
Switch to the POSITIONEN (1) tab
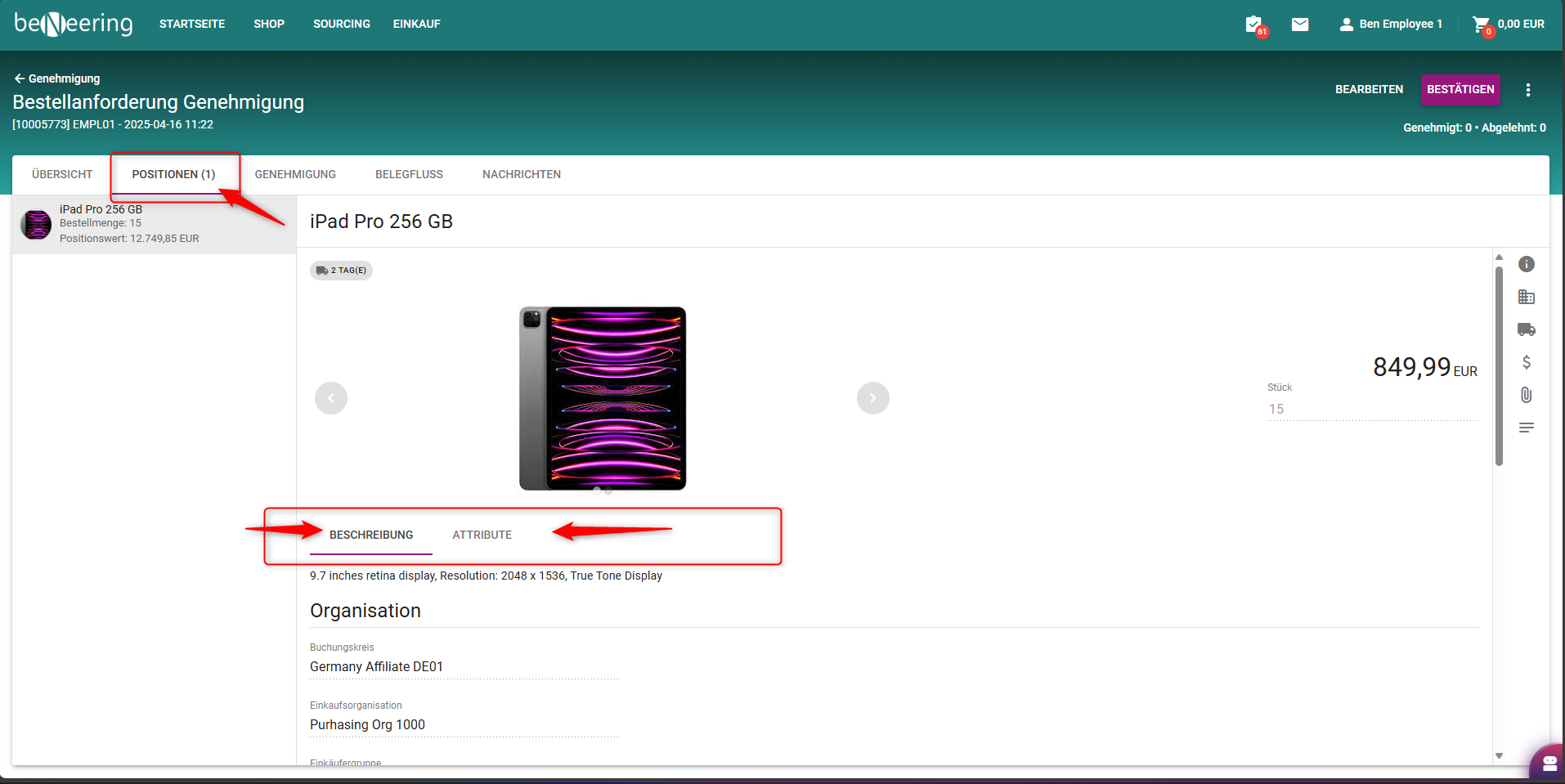tap(173, 174)
